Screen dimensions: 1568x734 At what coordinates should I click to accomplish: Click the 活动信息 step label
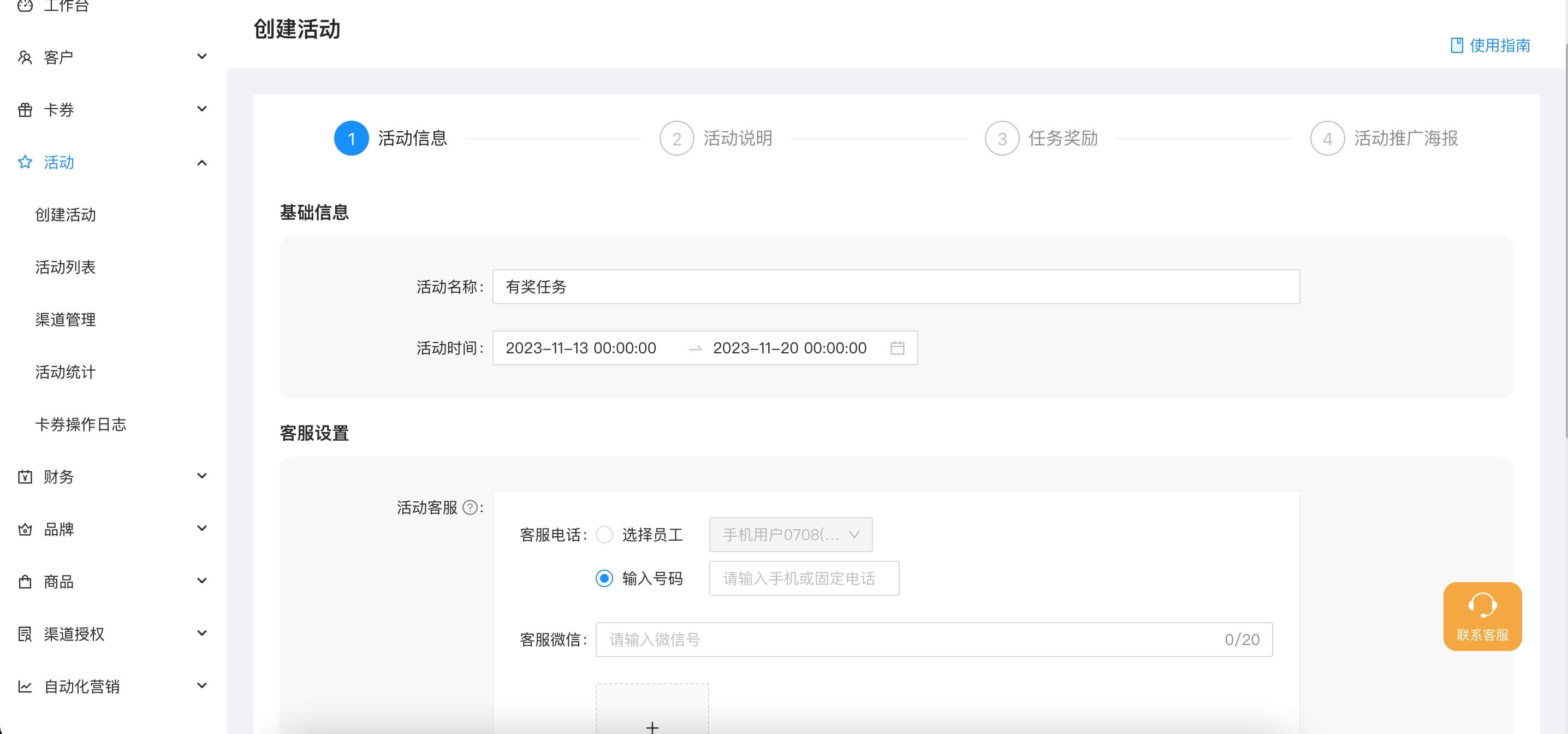(412, 138)
